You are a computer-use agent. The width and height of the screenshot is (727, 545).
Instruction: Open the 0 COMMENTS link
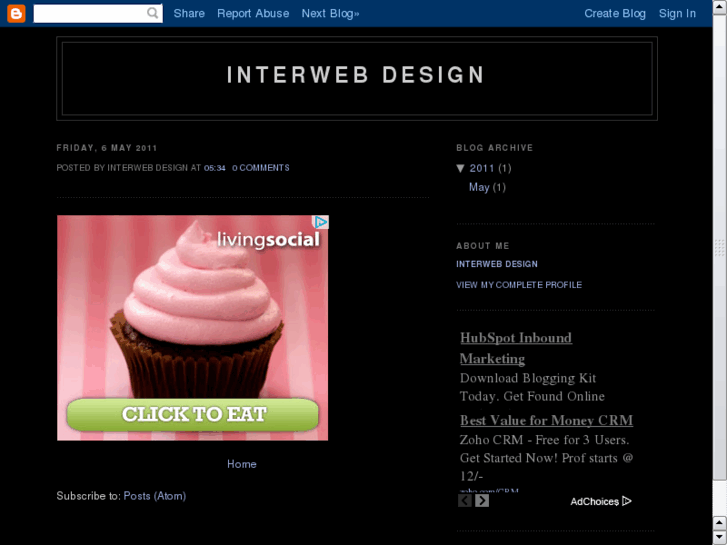(261, 168)
